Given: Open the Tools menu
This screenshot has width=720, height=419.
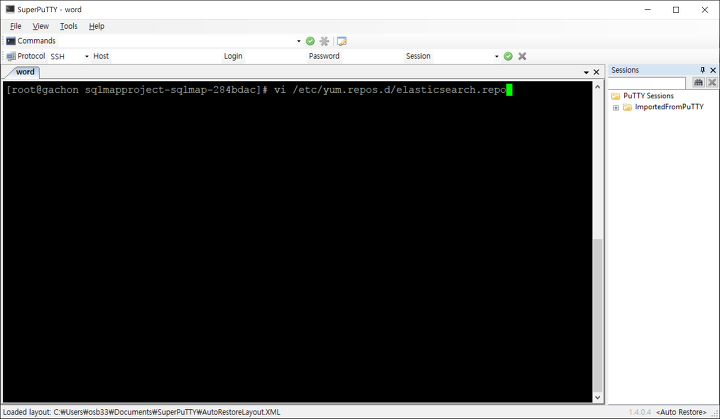Looking at the screenshot, I should pos(68,26).
